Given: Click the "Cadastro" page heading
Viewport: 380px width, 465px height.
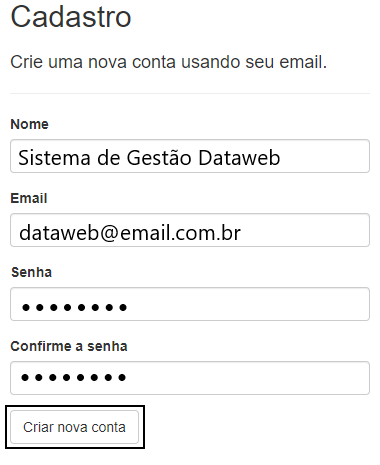Looking at the screenshot, I should (71, 17).
